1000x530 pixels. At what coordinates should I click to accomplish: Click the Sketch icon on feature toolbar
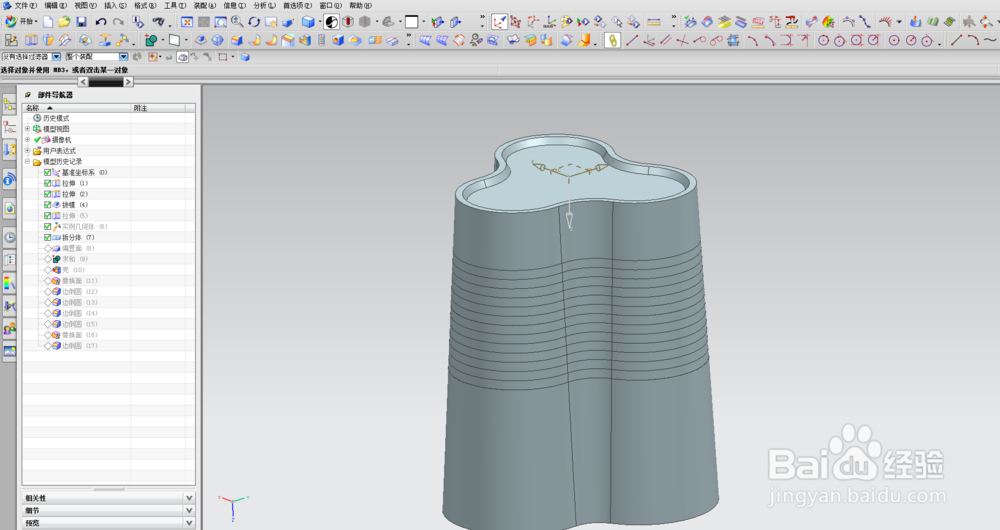(x=11, y=40)
